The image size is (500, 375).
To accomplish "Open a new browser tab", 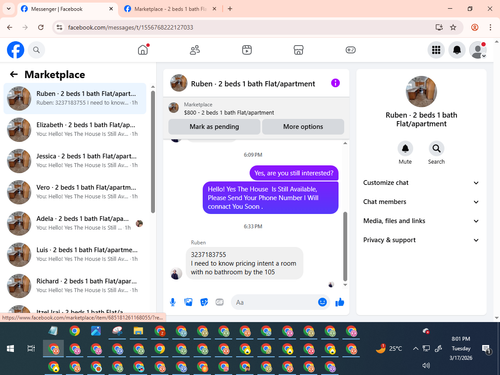I will pyautogui.click(x=230, y=9).
